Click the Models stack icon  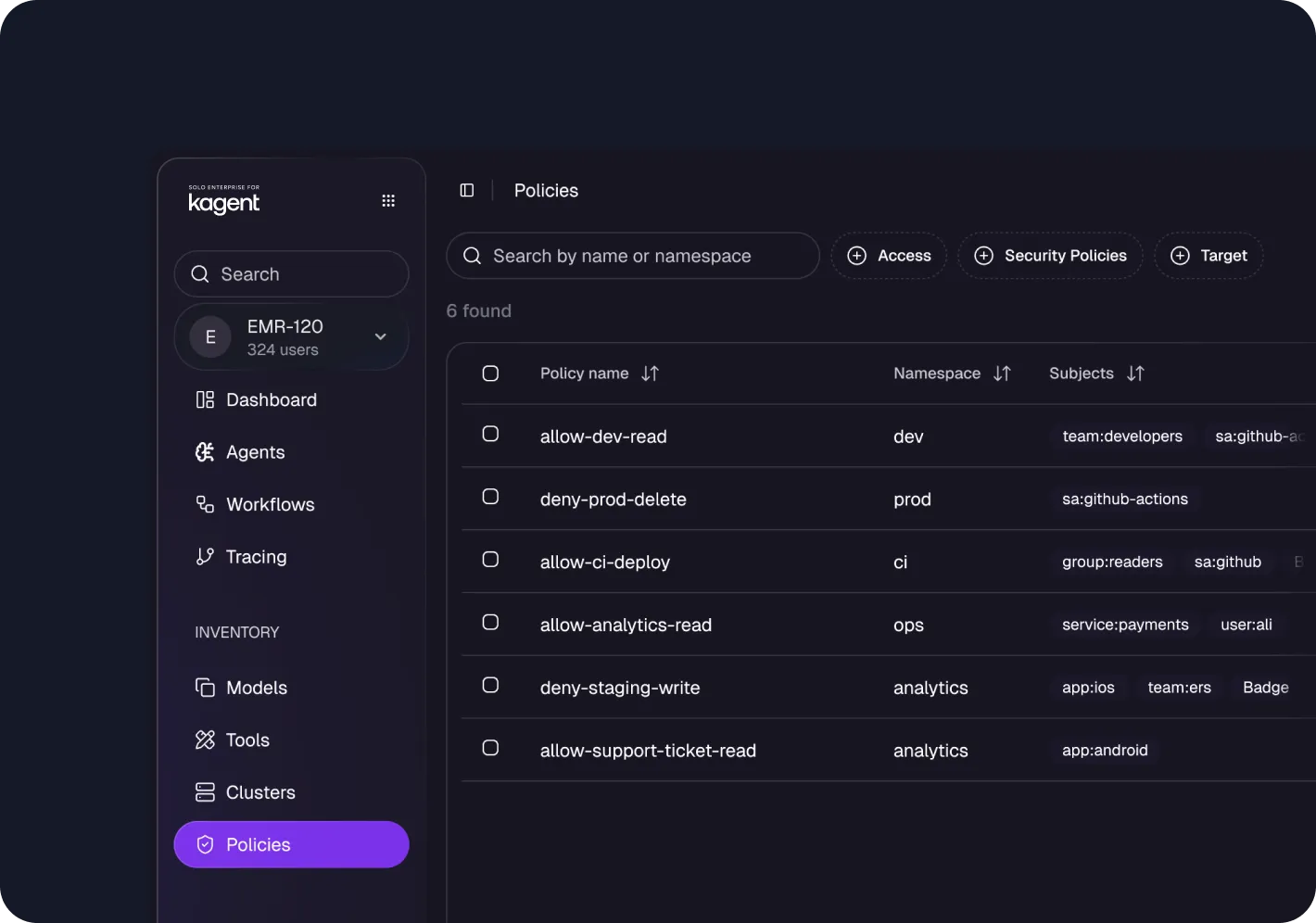[x=205, y=688]
